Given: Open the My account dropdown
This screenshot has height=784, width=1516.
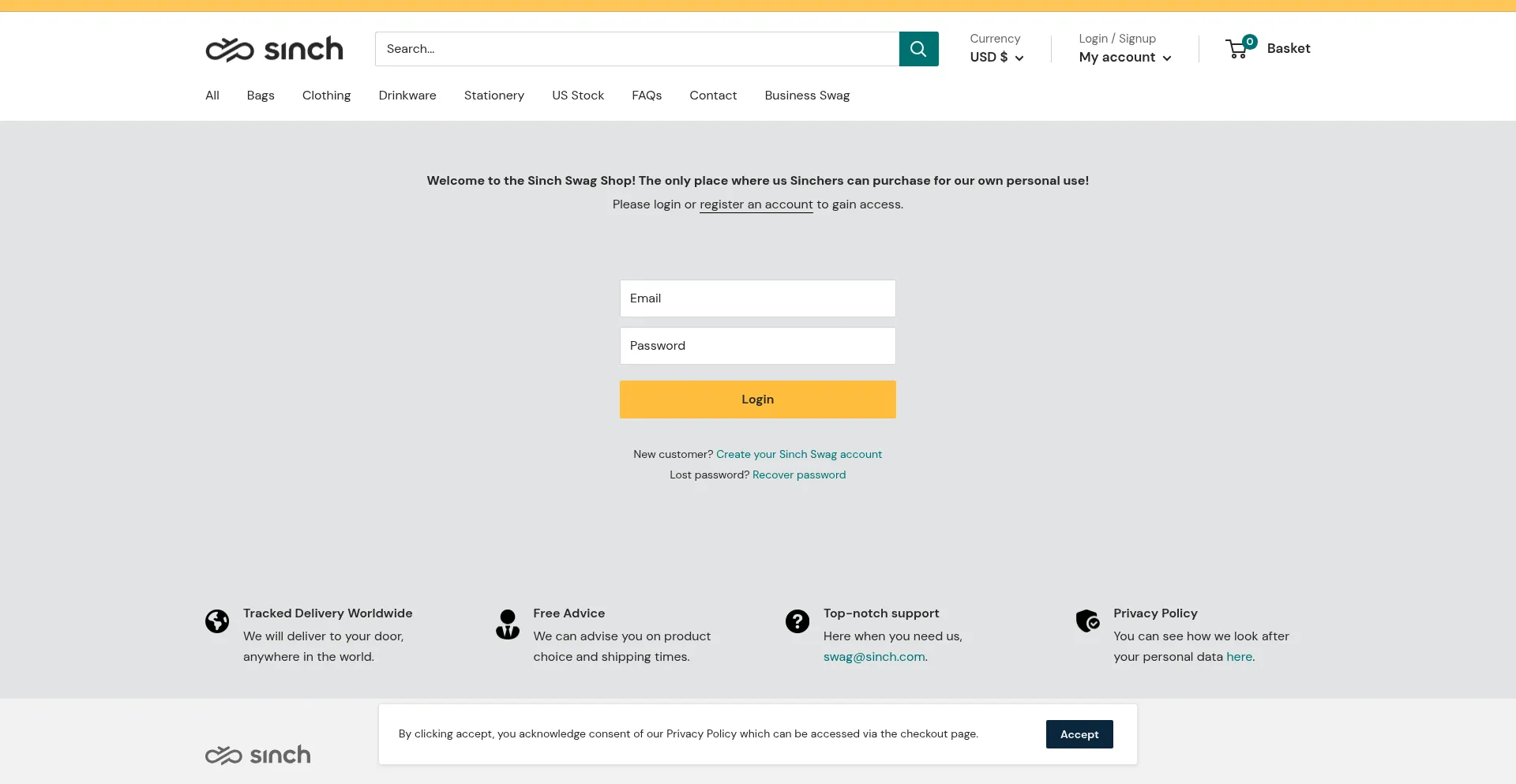Looking at the screenshot, I should (x=1124, y=57).
